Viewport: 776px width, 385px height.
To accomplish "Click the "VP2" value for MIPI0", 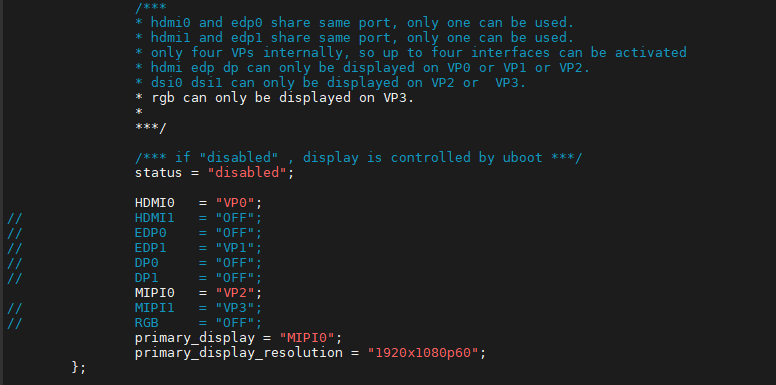I will pyautogui.click(x=235, y=293).
